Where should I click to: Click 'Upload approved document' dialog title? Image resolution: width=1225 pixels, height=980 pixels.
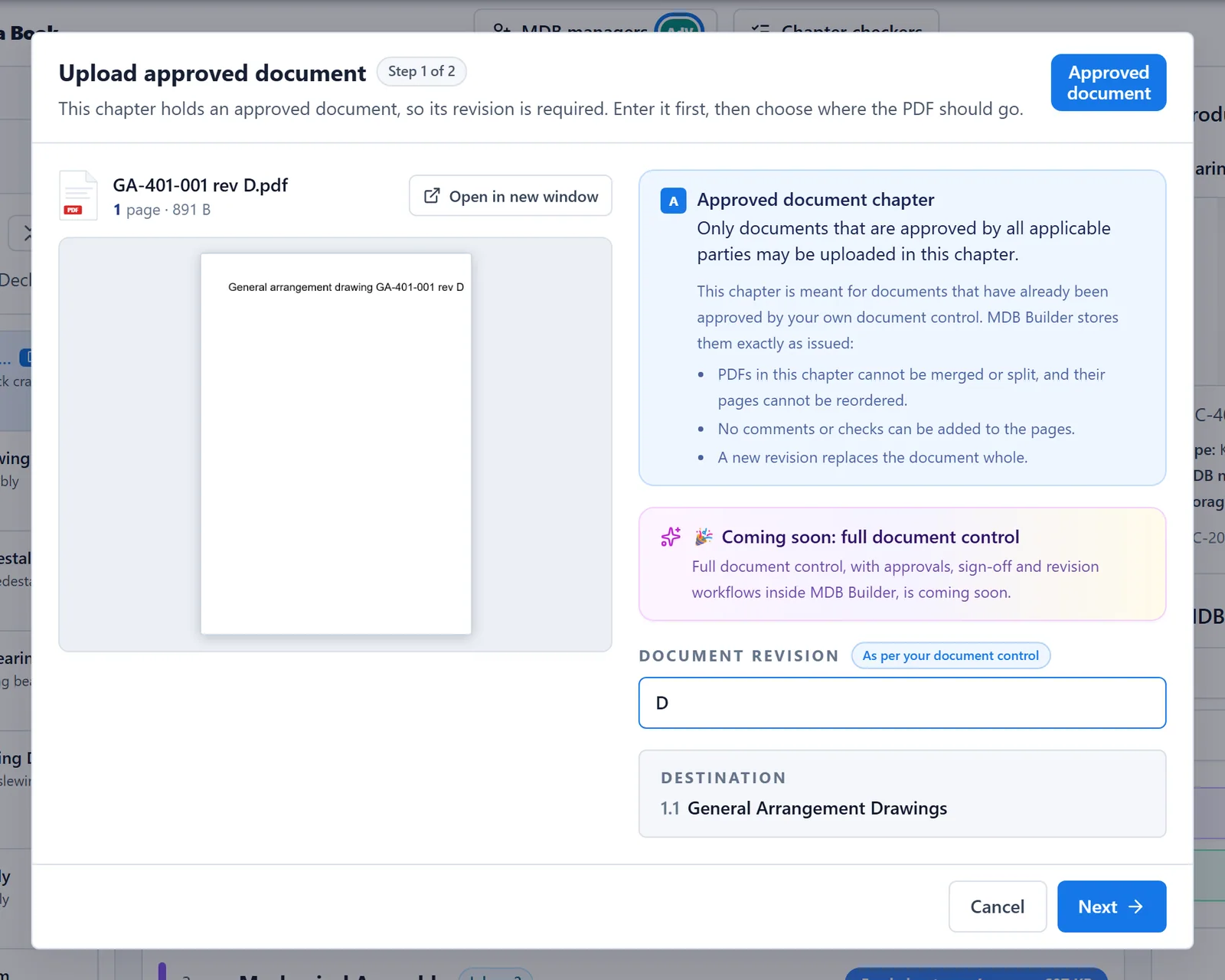212,73
